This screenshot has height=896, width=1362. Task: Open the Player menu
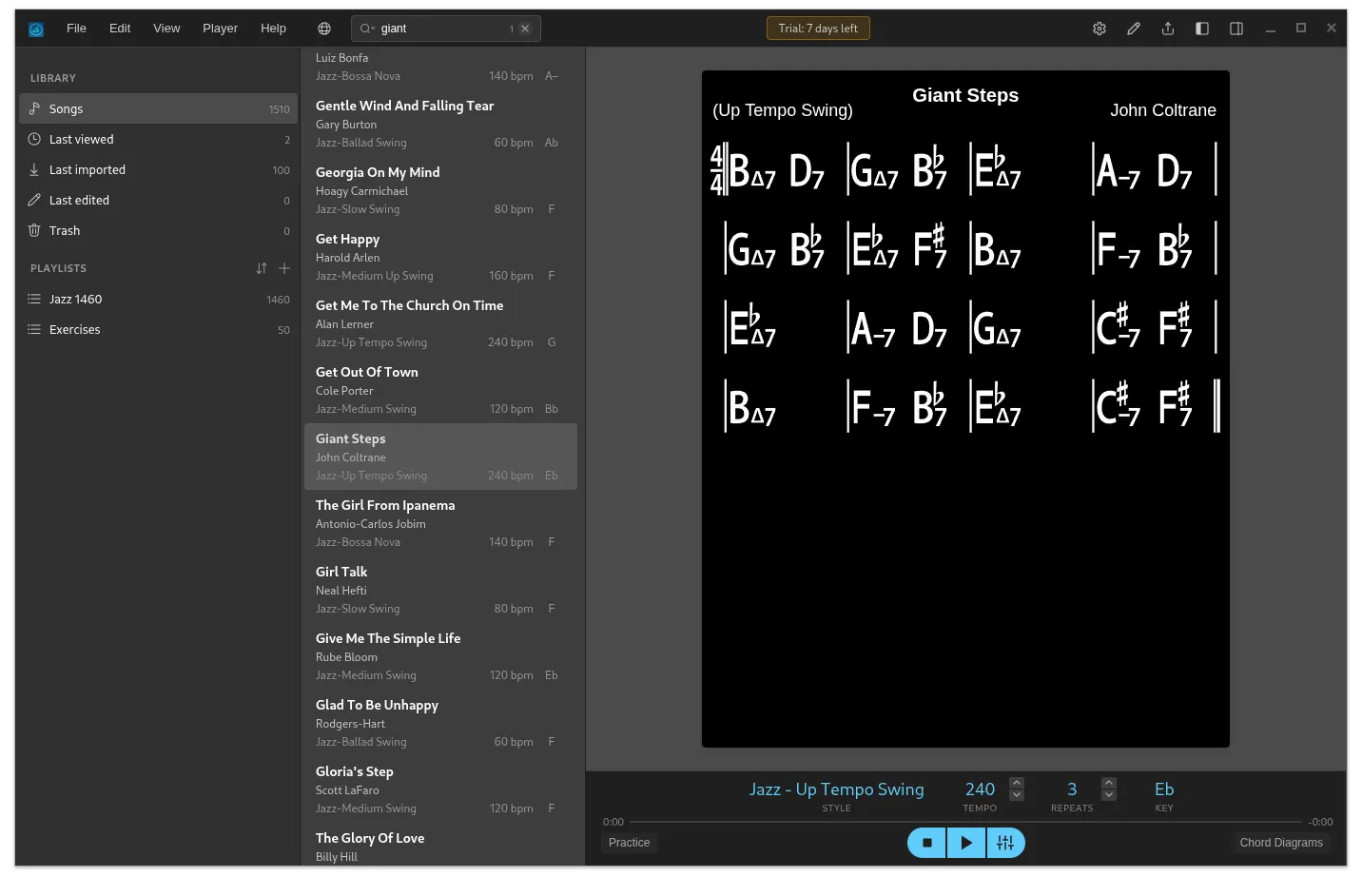(220, 29)
